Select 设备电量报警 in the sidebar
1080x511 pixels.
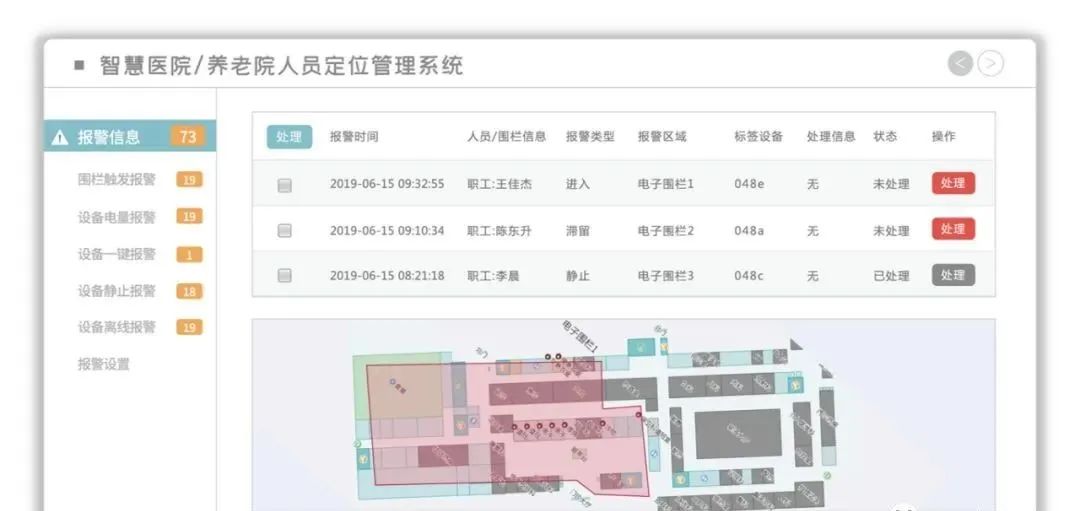117,217
